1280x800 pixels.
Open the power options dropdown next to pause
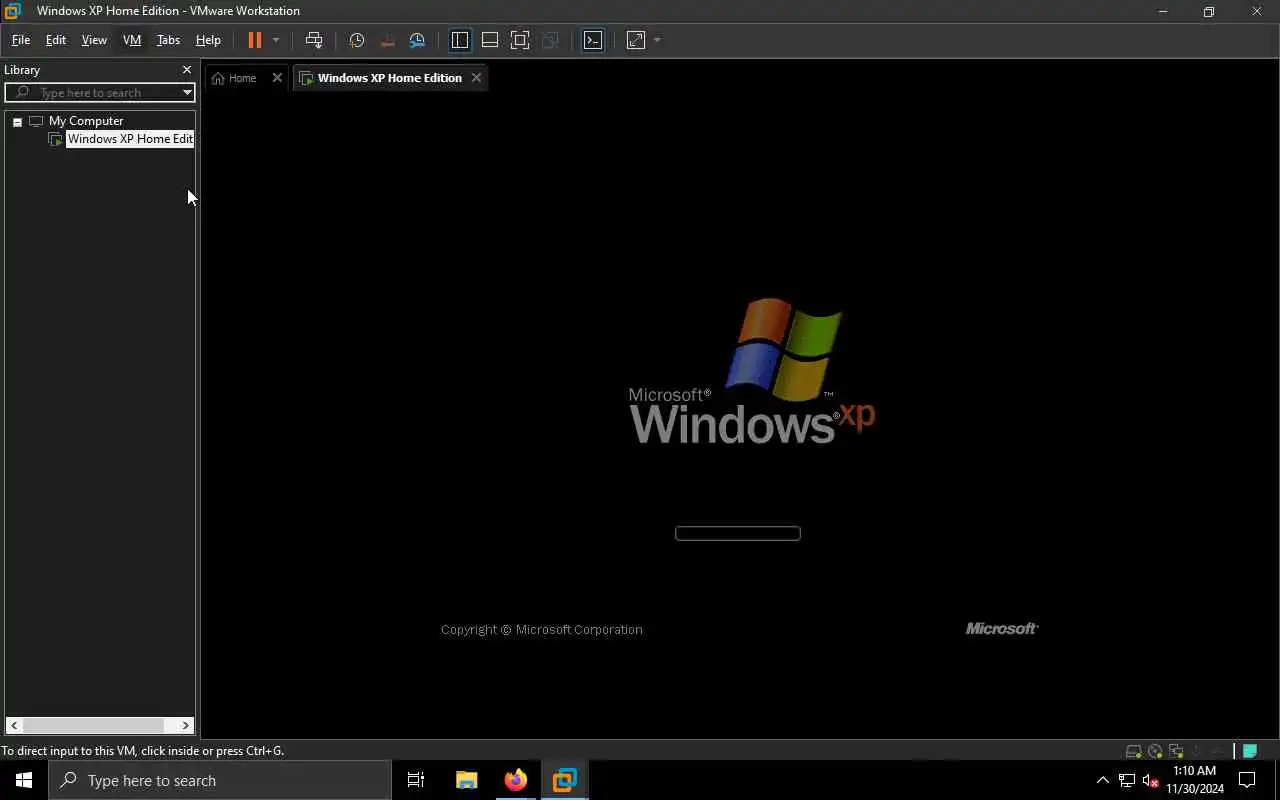276,40
